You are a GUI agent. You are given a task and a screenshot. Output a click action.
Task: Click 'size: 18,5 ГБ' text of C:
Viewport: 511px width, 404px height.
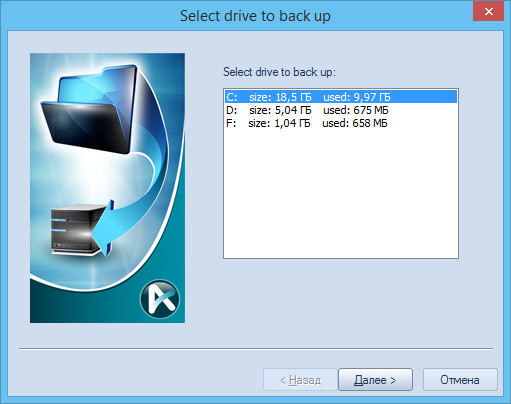coord(280,97)
